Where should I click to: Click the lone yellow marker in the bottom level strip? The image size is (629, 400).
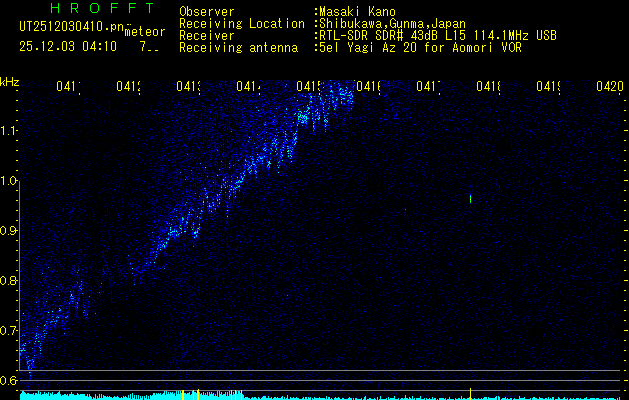tap(470, 394)
